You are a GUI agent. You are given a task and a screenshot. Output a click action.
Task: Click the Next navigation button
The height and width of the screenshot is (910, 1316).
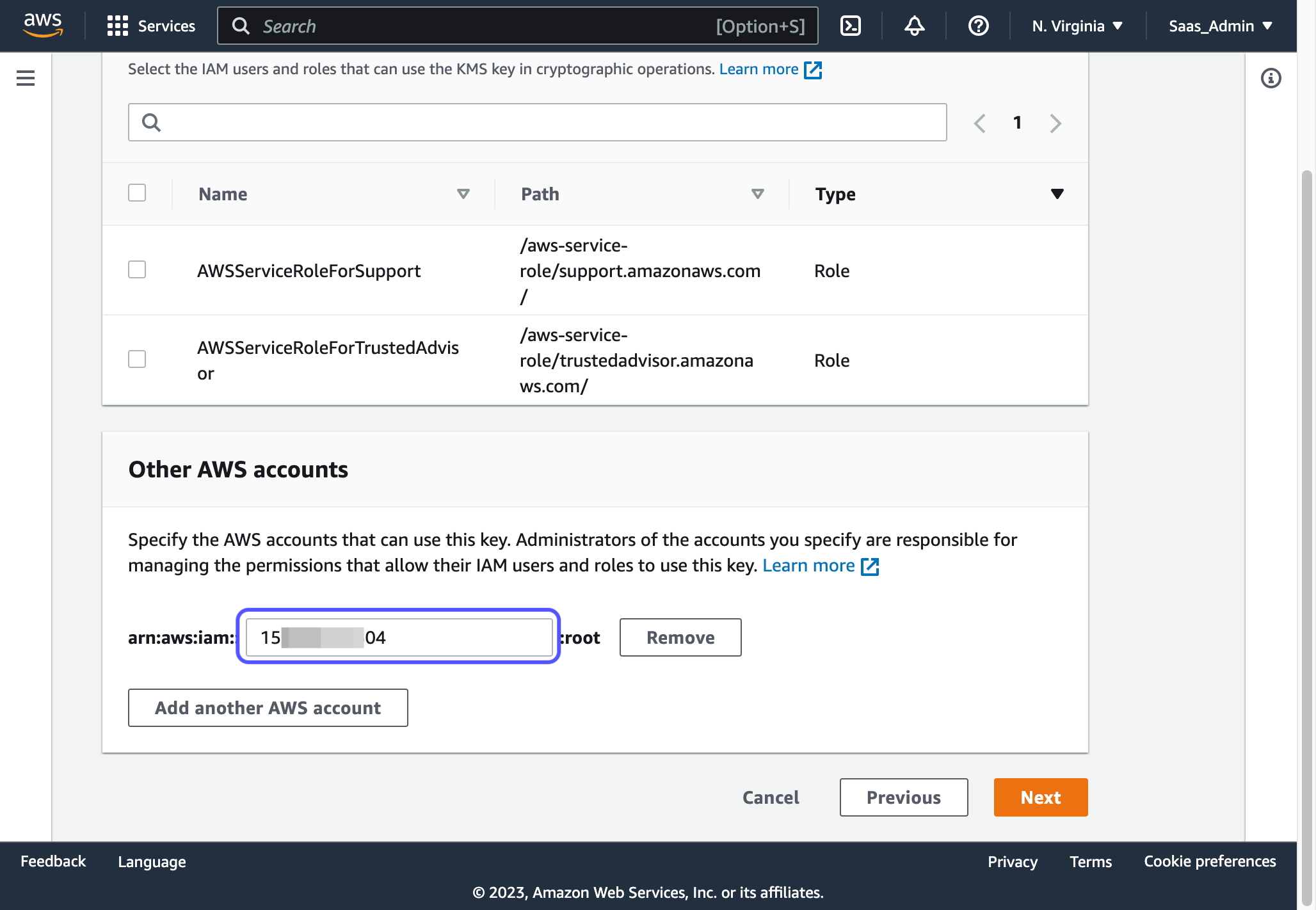[x=1041, y=797]
